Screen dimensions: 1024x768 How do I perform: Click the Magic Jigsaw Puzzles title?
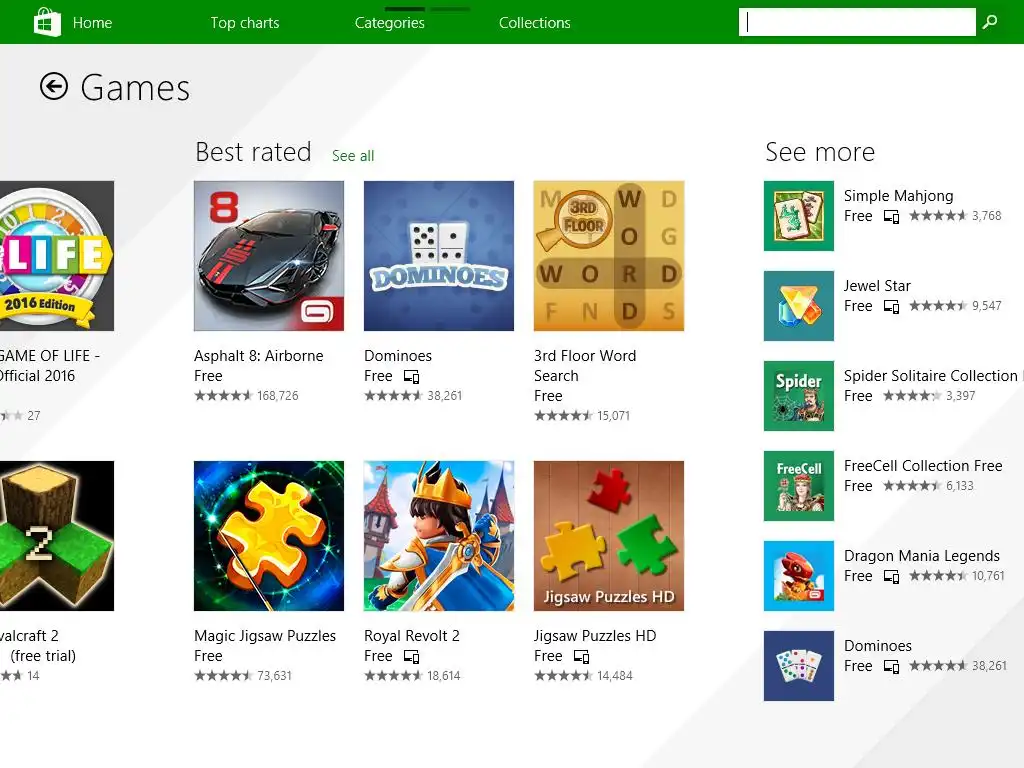pyautogui.click(x=264, y=636)
